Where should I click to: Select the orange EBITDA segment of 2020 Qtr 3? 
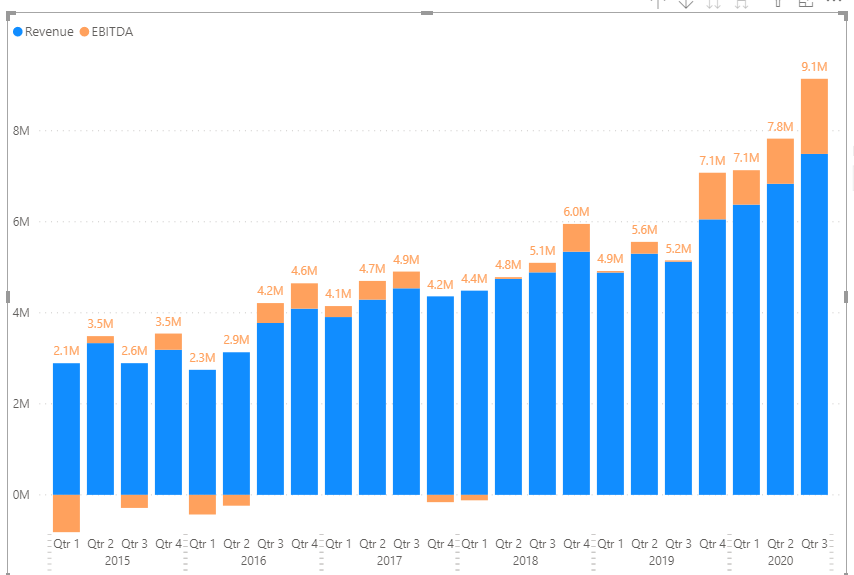click(x=814, y=117)
